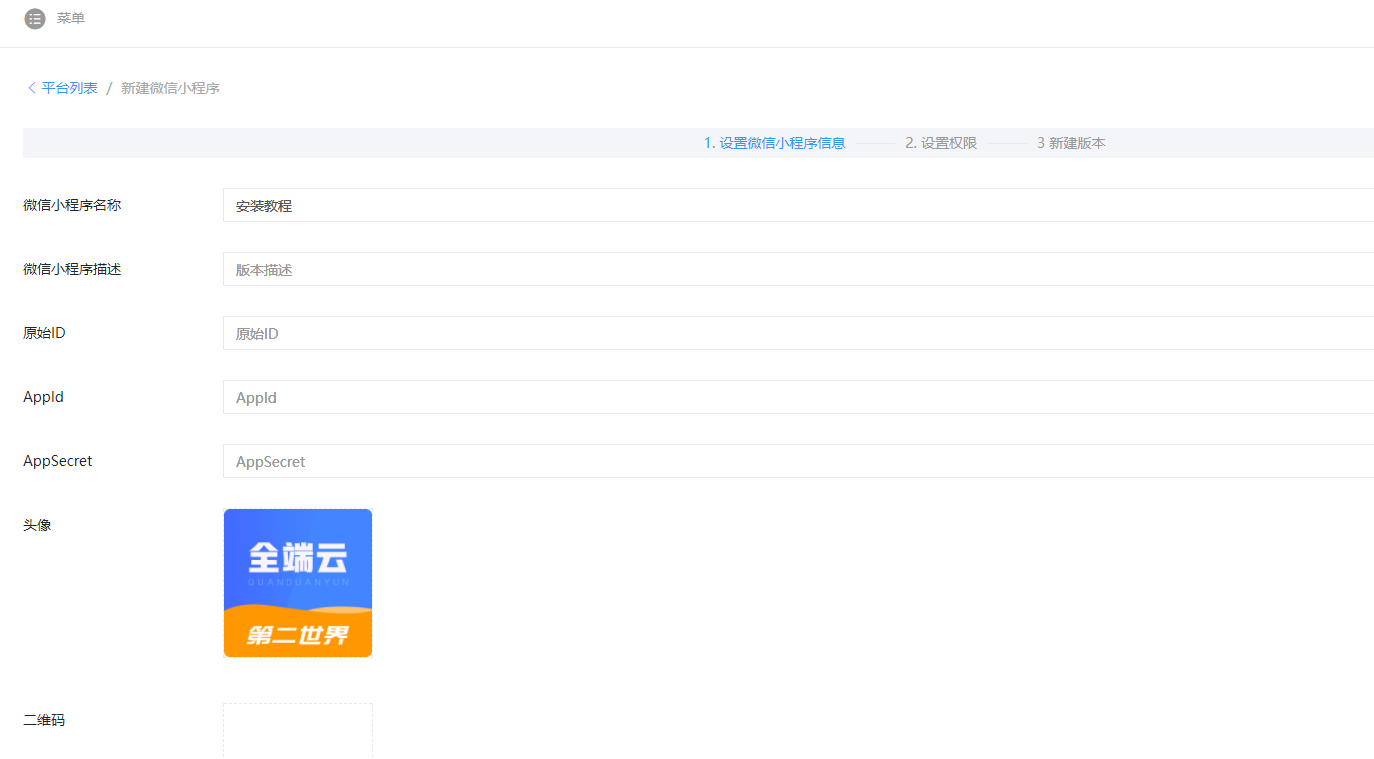Click the 全端云 avatar image thumbnail

tap(298, 583)
